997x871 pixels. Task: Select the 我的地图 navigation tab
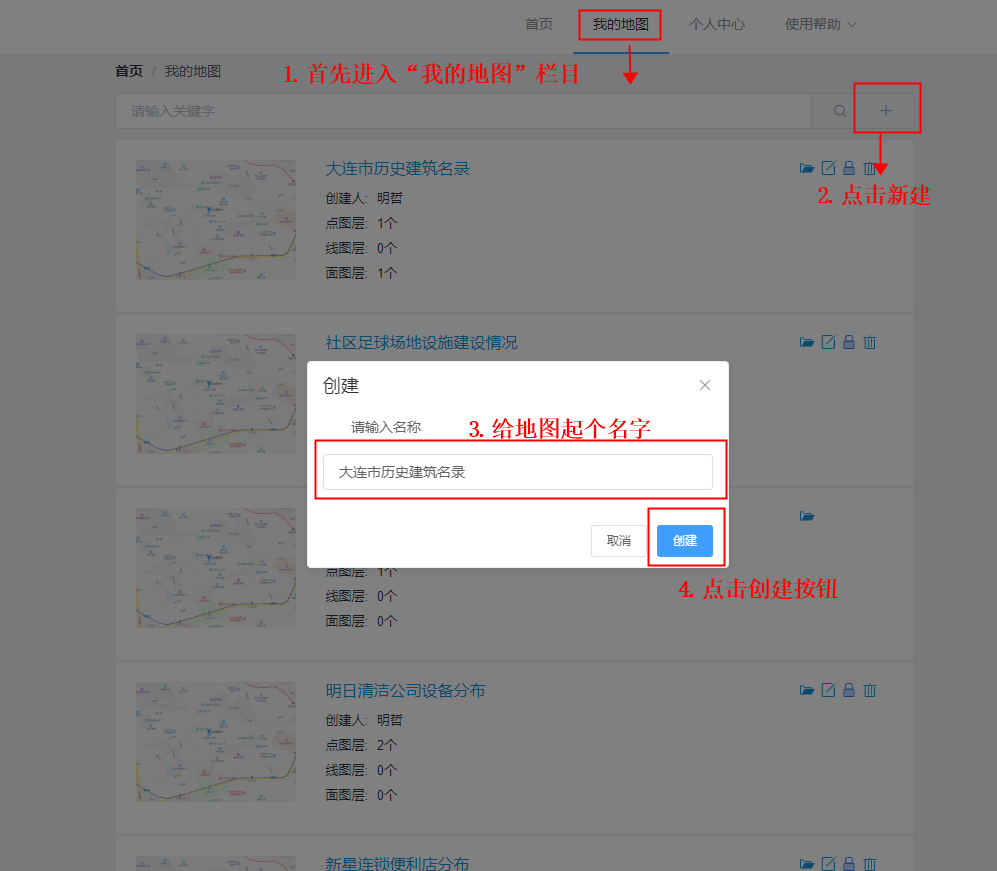click(621, 24)
